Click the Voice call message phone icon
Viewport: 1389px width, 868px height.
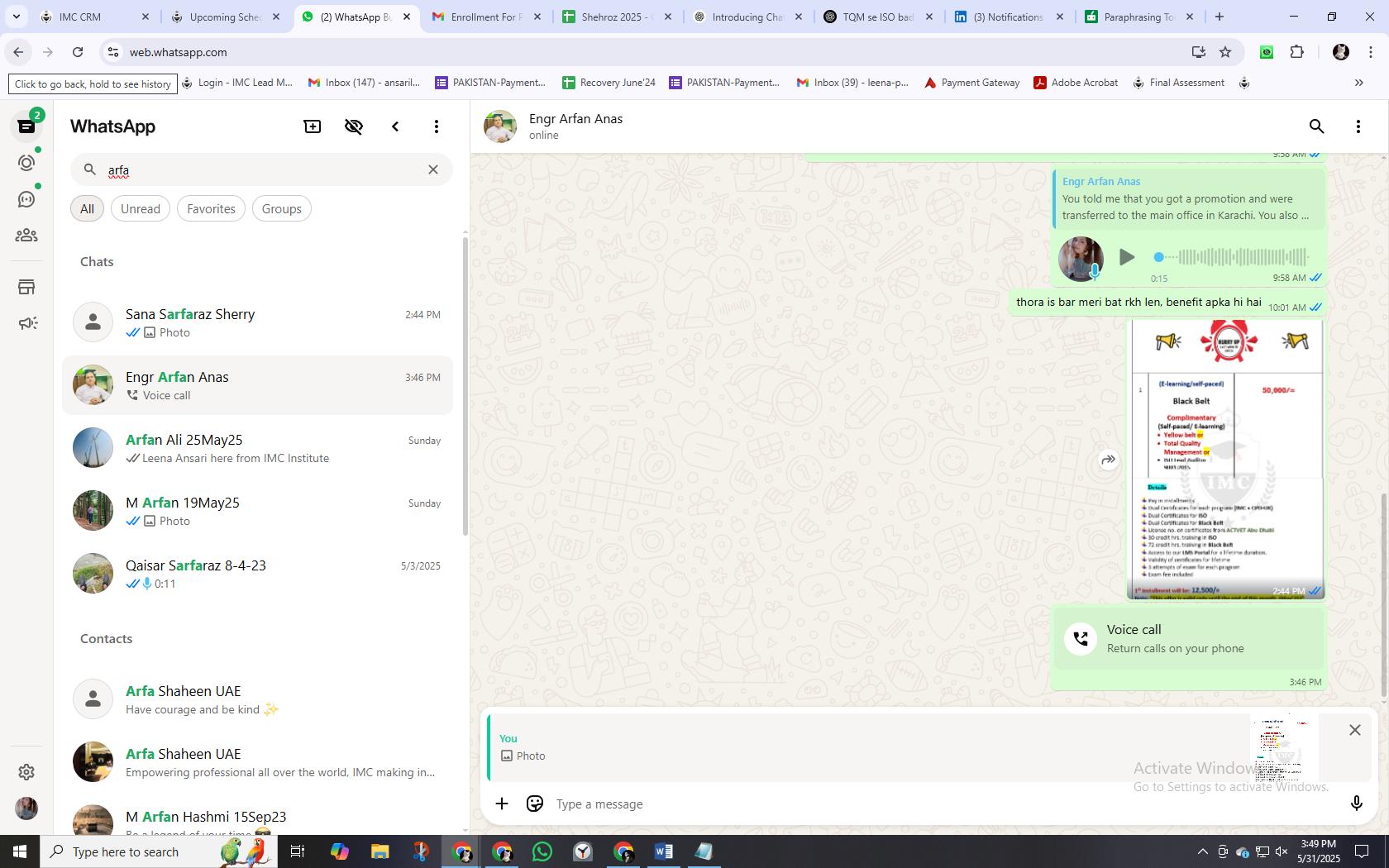[1080, 638]
